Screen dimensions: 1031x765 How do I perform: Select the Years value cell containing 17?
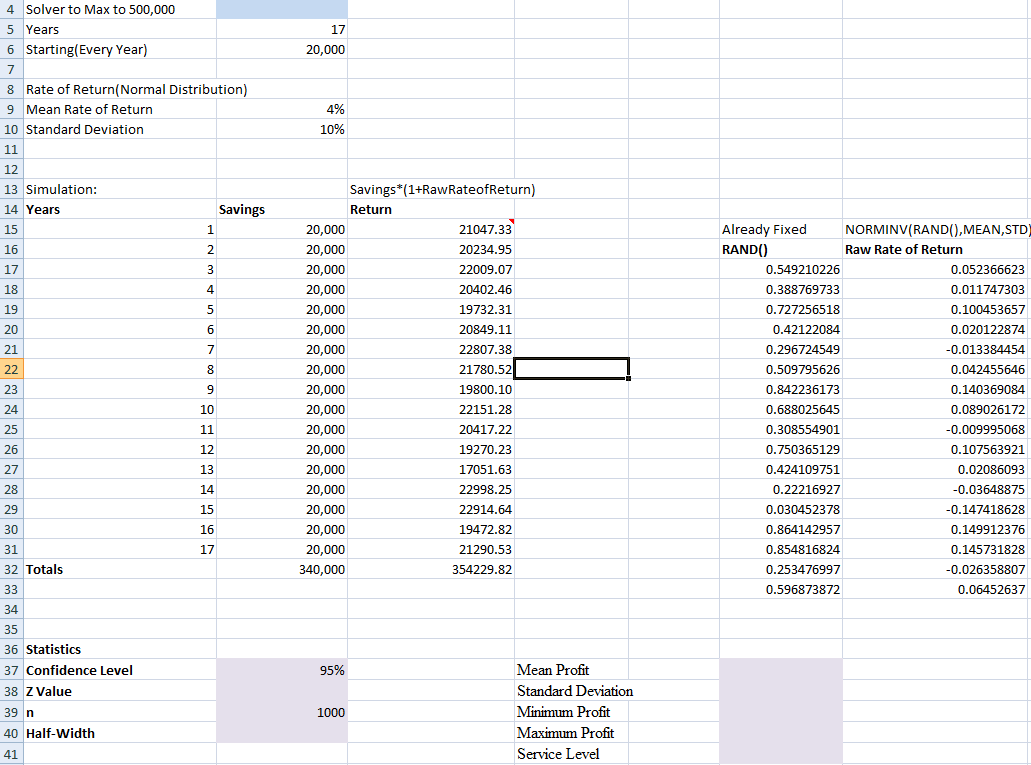[282, 30]
